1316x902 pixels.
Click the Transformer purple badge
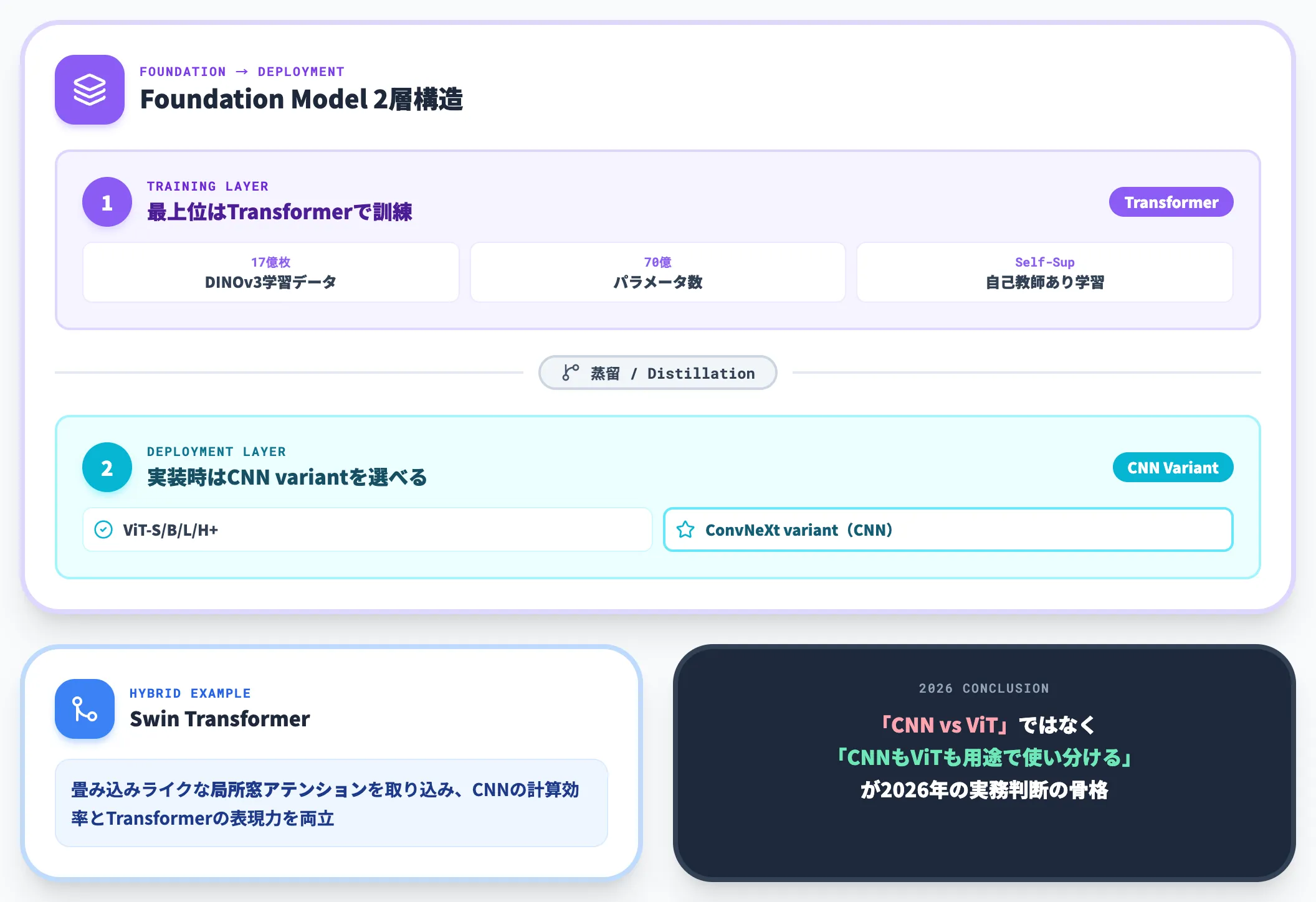pyautogui.click(x=1171, y=202)
